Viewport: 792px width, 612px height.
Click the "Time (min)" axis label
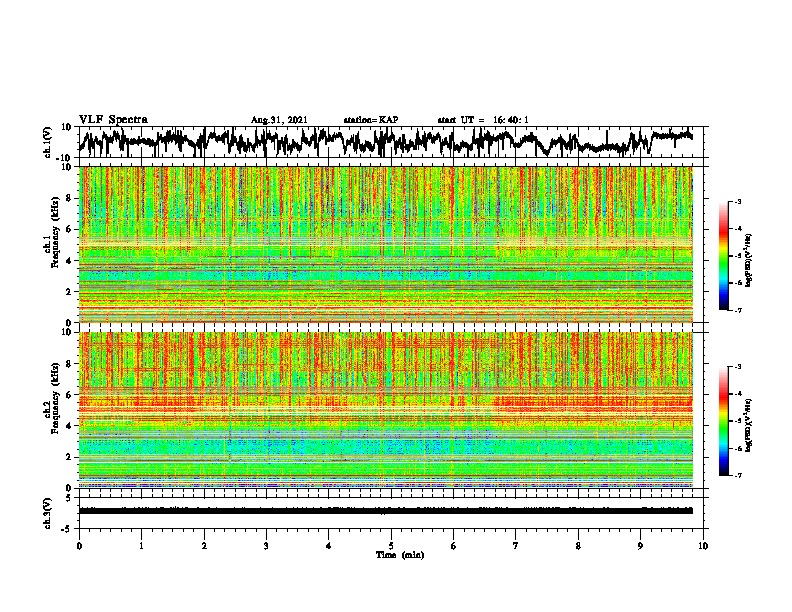[400, 555]
